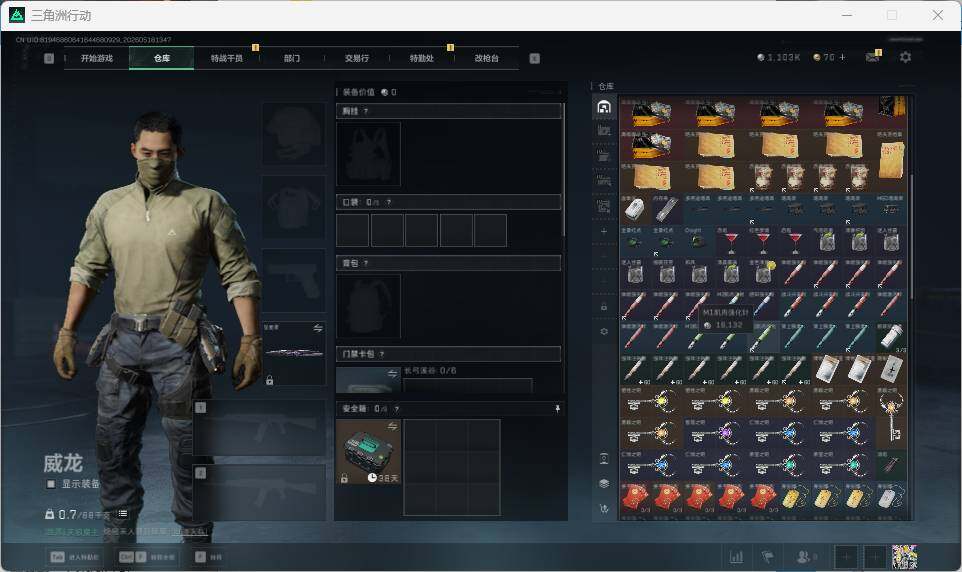Screen dimensions: 962x572
Task: Select the white milk carton item
Action: coord(636,210)
